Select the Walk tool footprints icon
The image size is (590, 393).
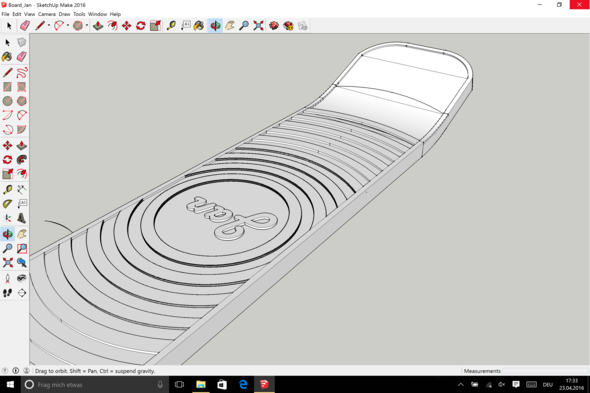[7, 293]
